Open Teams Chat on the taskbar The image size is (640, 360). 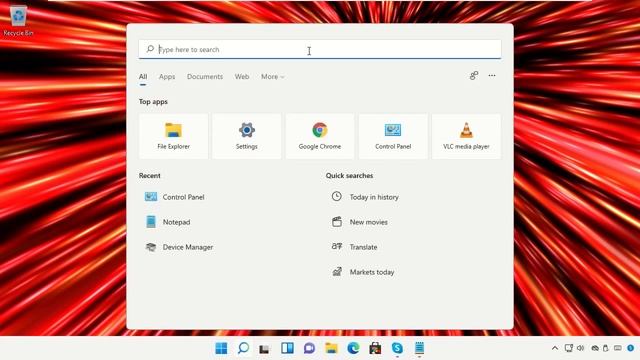(x=309, y=348)
